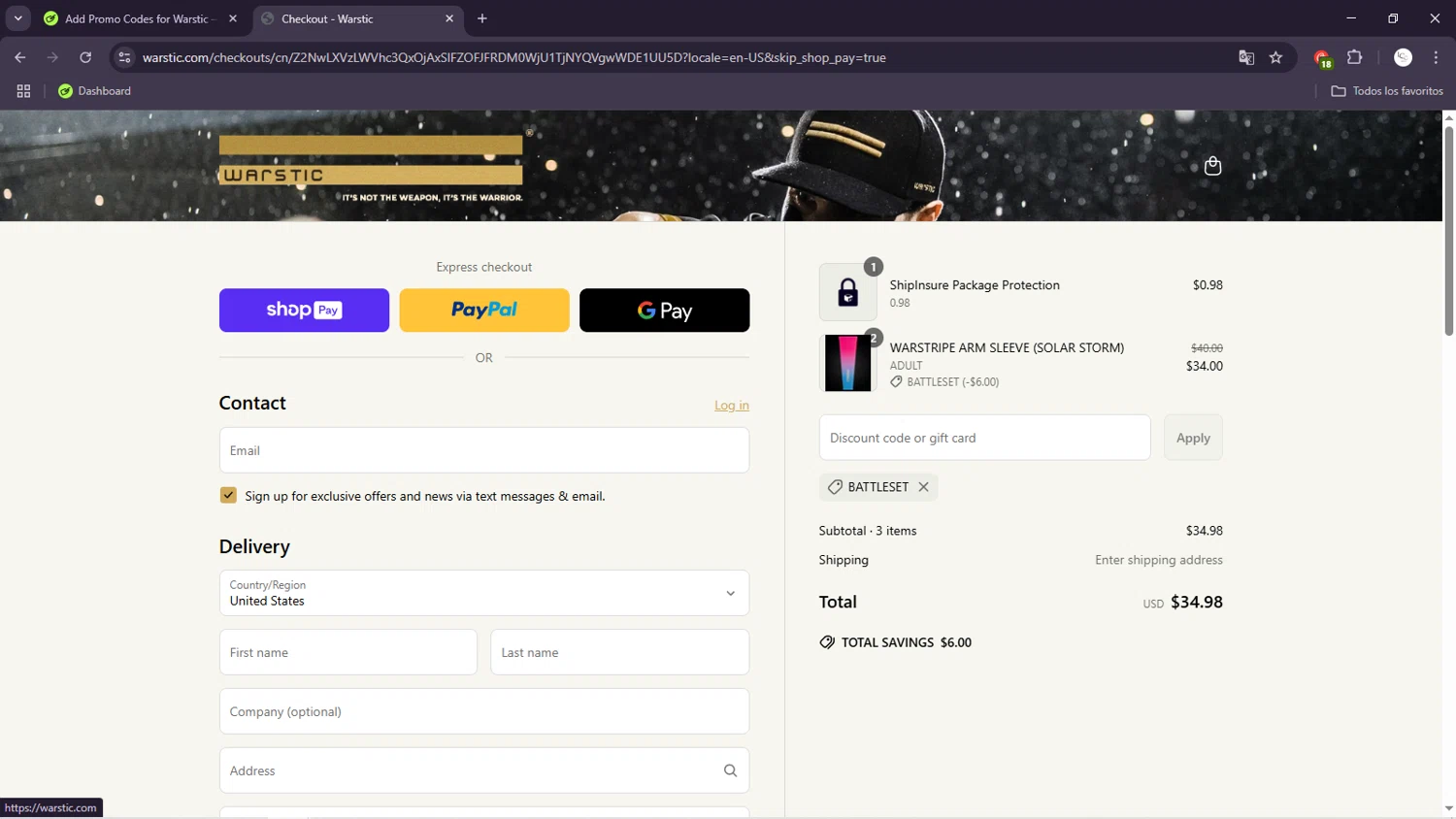Click the Warstic logo in header
Image resolution: width=1456 pixels, height=819 pixels.
371,168
